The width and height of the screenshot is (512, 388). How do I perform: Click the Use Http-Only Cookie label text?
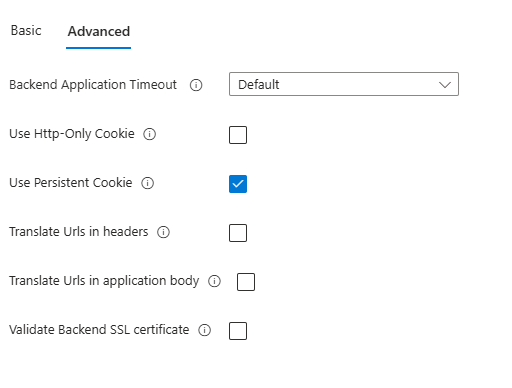tap(72, 134)
